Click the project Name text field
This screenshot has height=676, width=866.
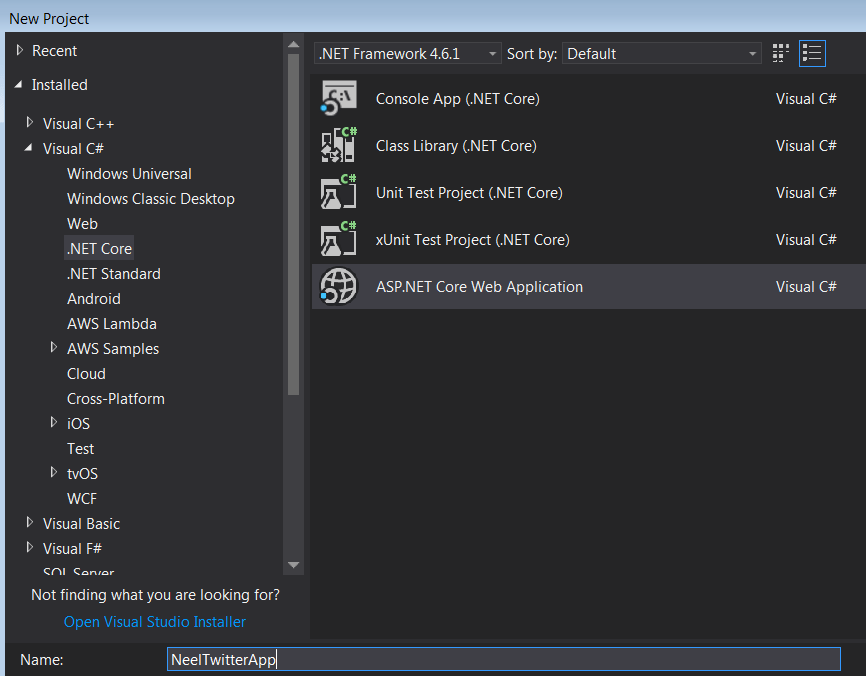(x=503, y=660)
